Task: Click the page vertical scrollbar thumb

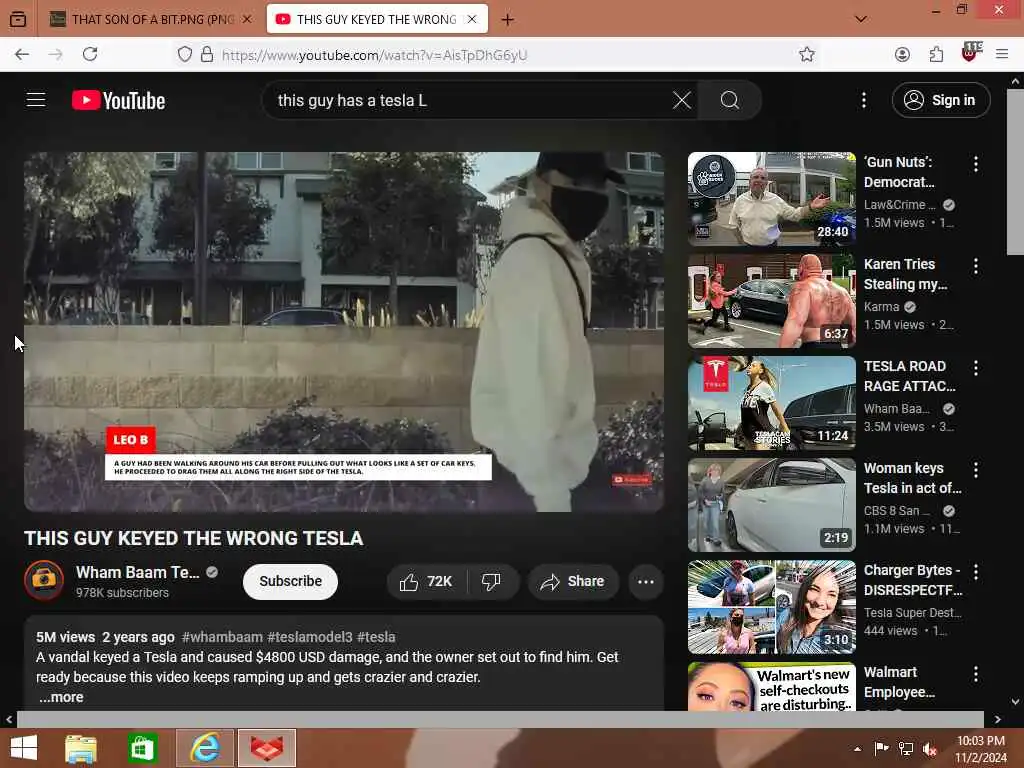Action: pos(1015,172)
